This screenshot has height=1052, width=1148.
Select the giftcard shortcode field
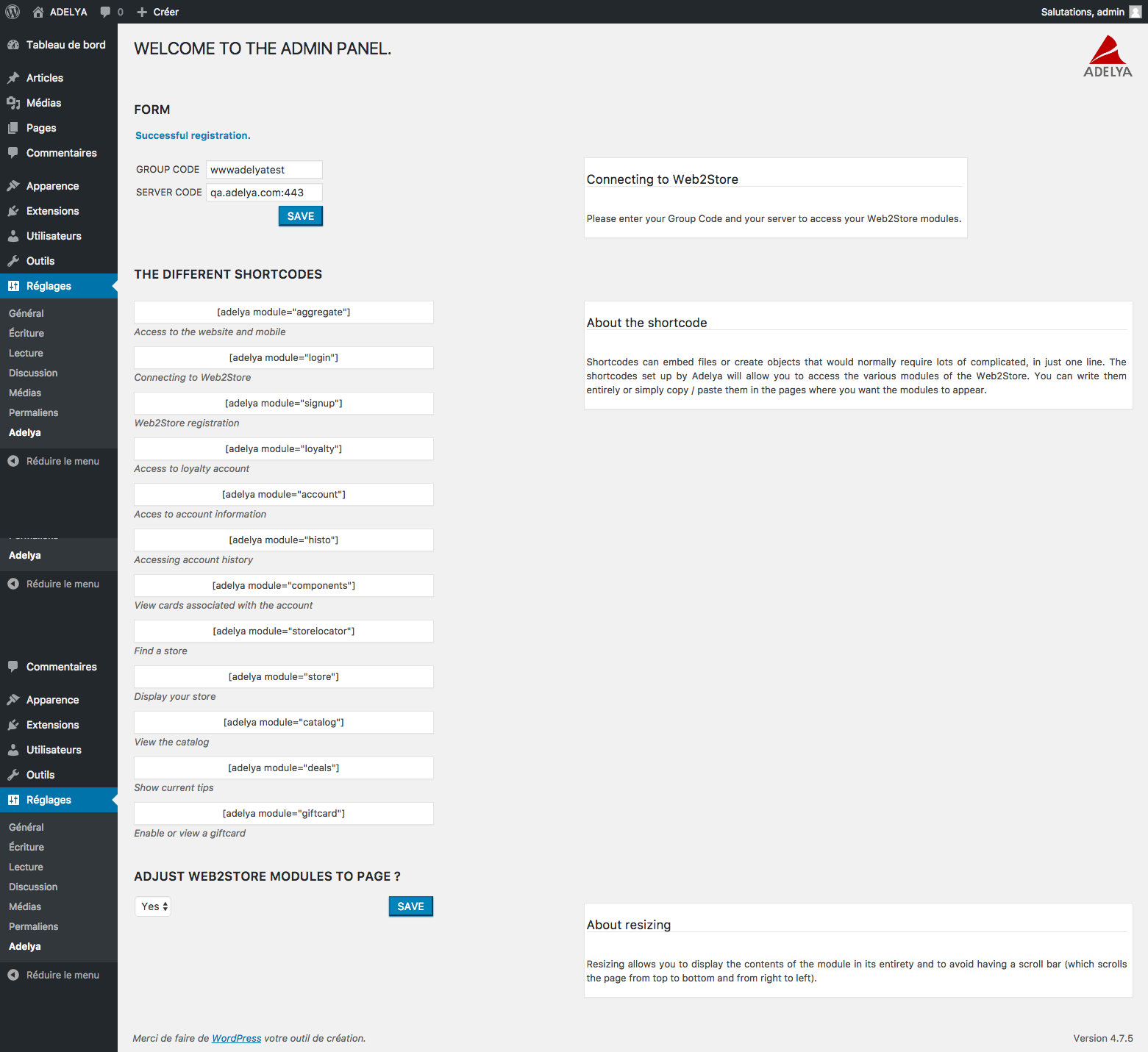[x=284, y=813]
